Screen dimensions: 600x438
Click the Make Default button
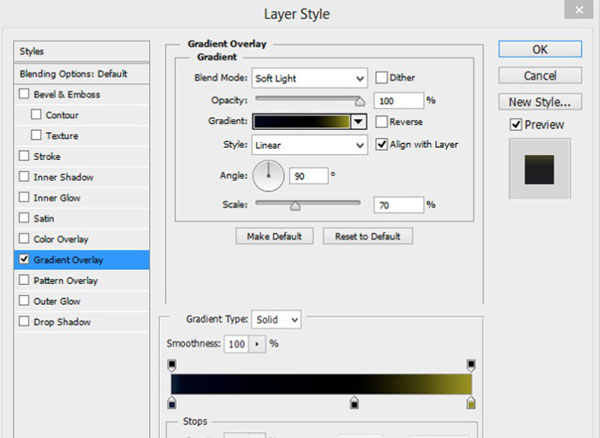click(x=274, y=236)
